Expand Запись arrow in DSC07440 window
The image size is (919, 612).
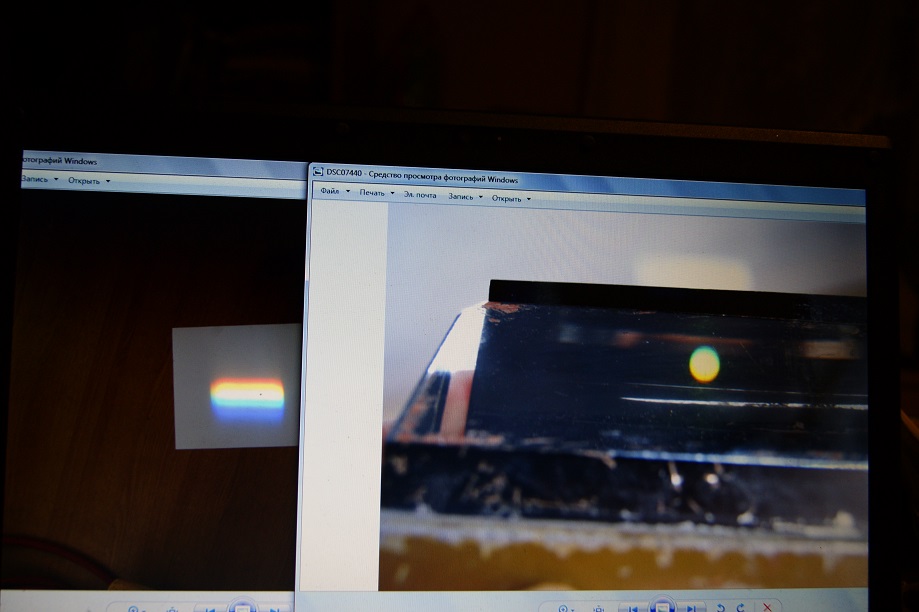point(481,197)
